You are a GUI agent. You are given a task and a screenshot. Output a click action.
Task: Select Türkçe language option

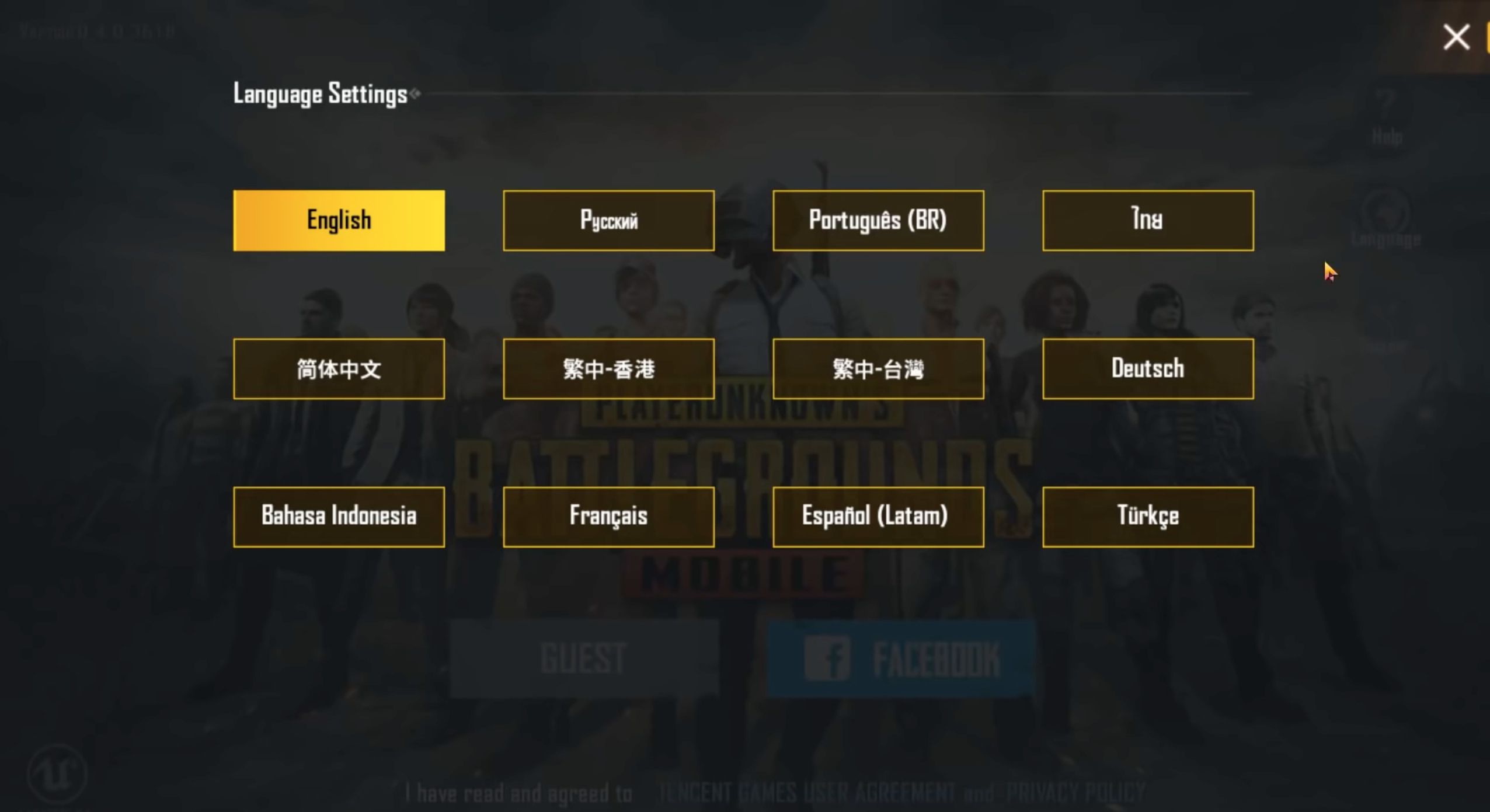click(1147, 516)
